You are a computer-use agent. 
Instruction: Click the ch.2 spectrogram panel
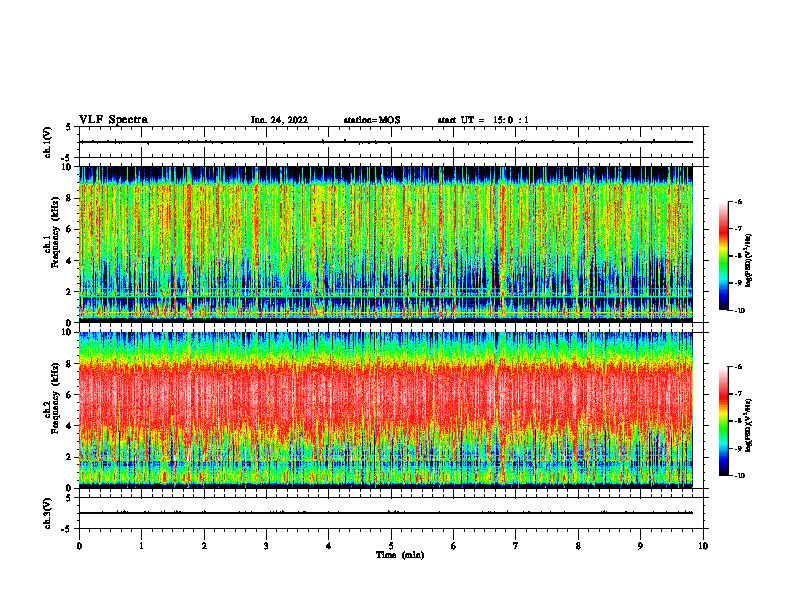coord(386,410)
